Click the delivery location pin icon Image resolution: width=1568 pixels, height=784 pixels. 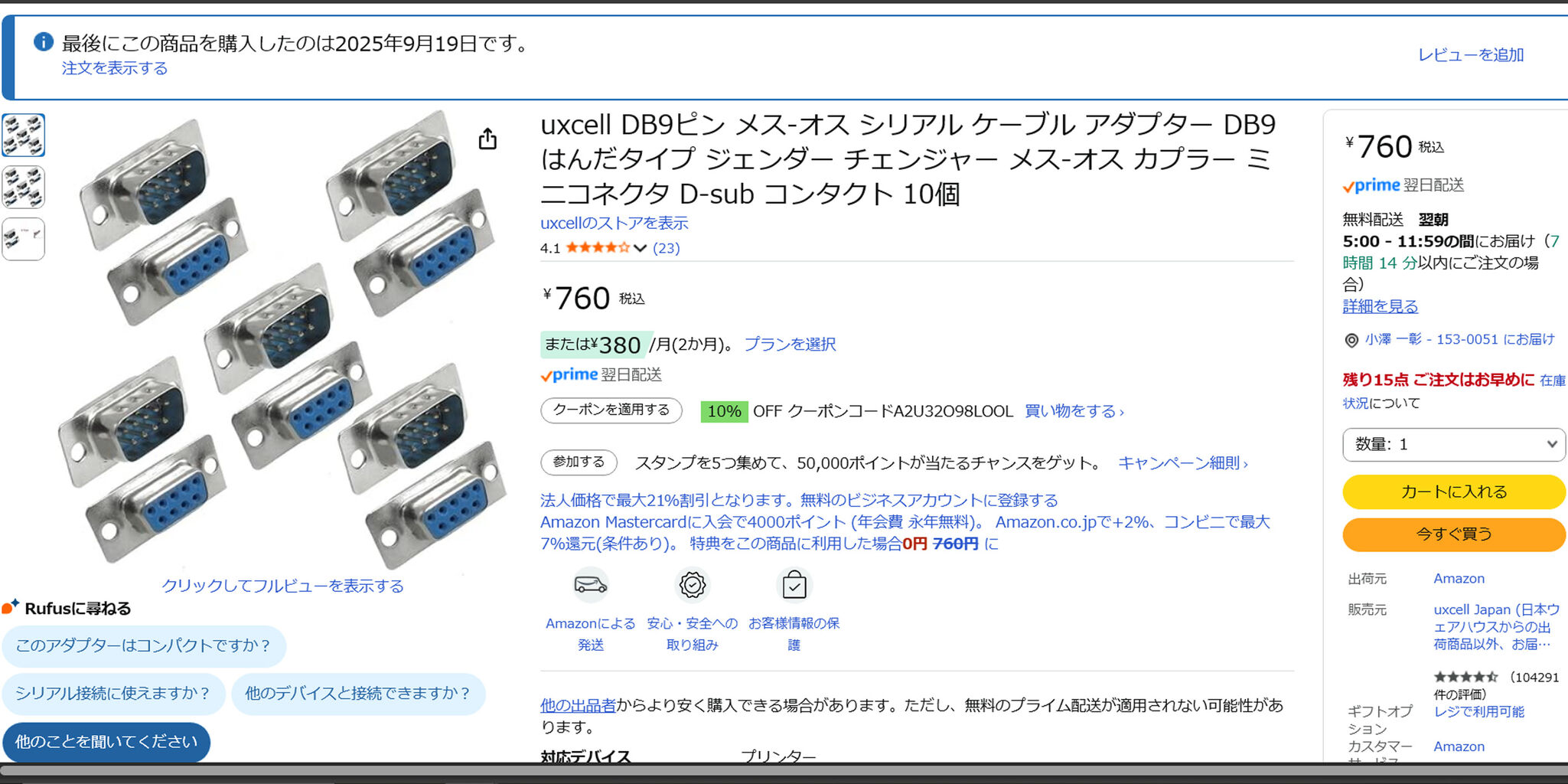point(1351,340)
